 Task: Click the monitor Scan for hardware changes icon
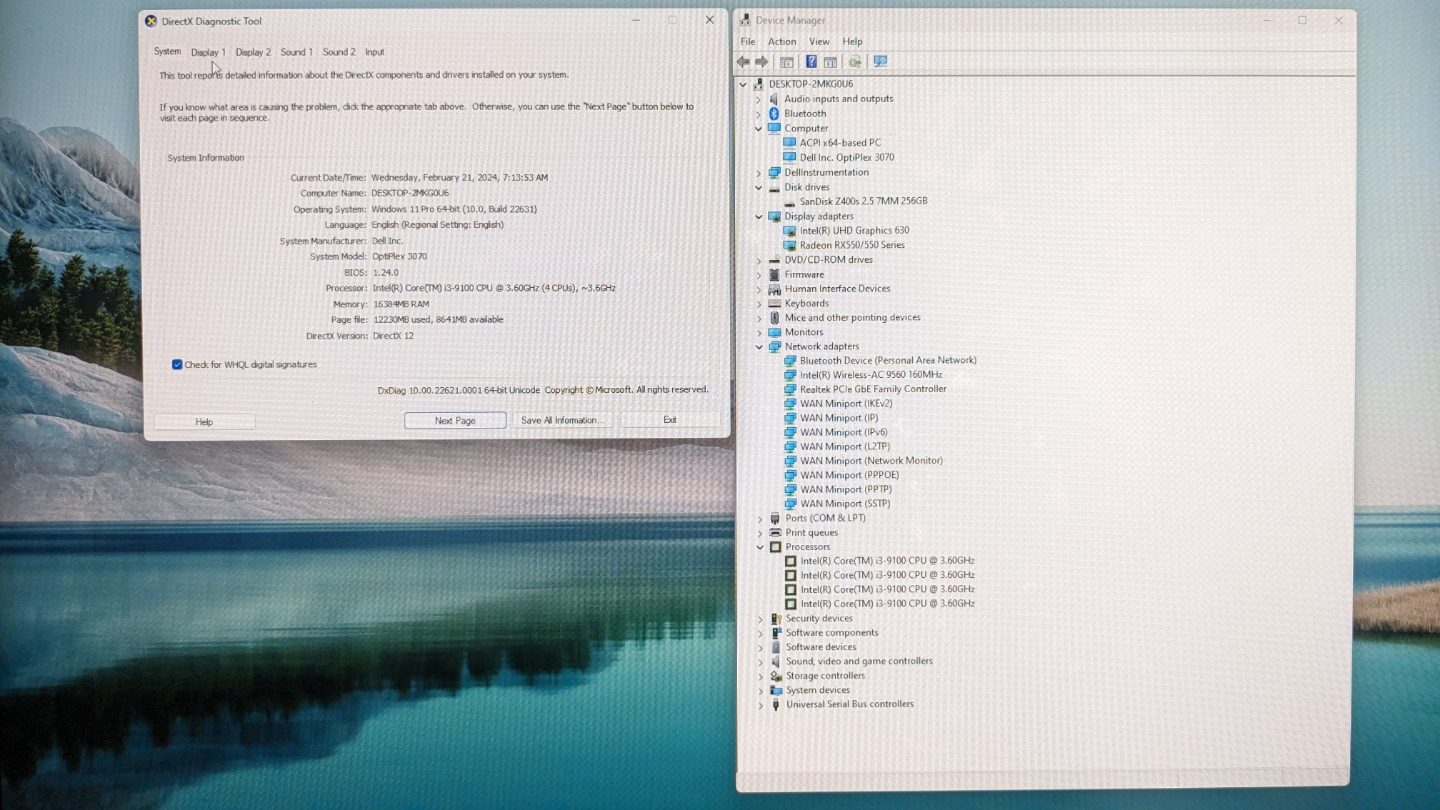[x=880, y=62]
